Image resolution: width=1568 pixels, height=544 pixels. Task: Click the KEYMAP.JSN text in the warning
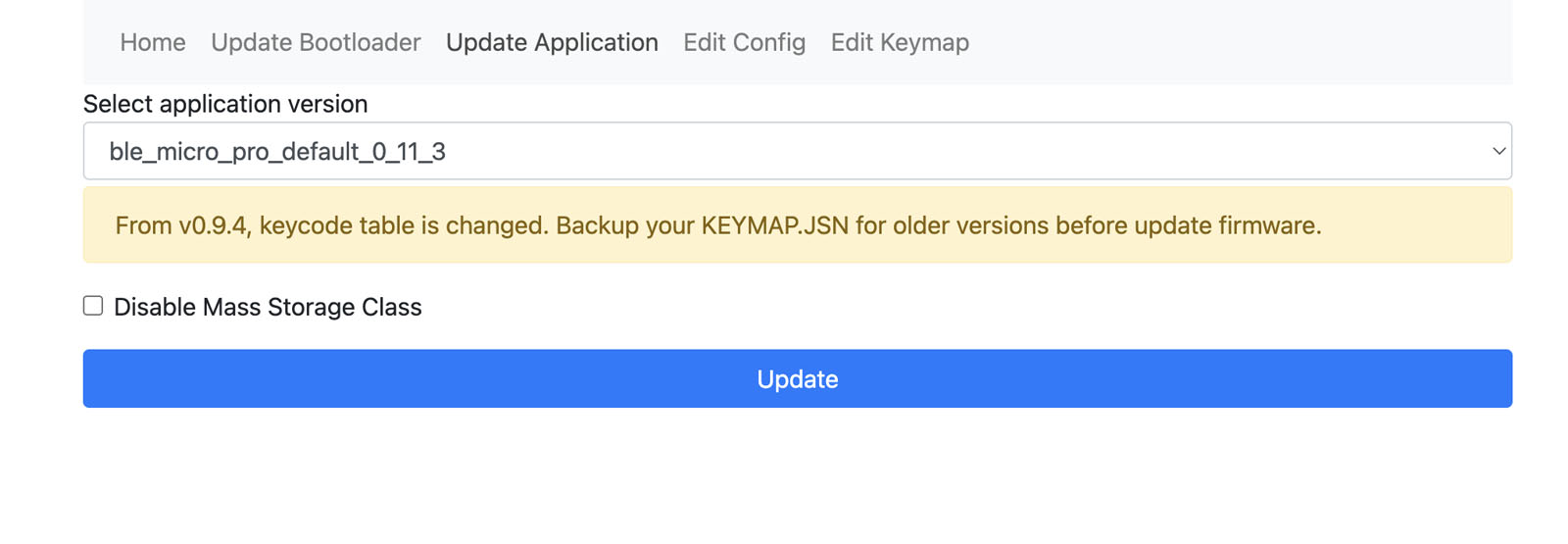pyautogui.click(x=774, y=225)
